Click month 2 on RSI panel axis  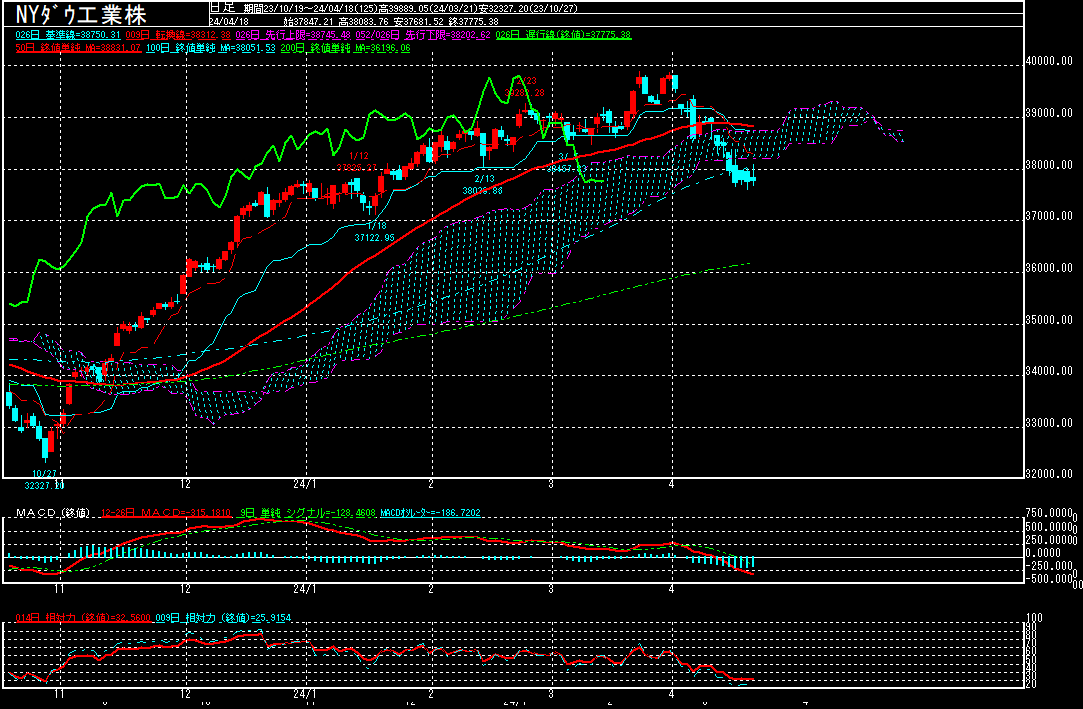click(431, 694)
